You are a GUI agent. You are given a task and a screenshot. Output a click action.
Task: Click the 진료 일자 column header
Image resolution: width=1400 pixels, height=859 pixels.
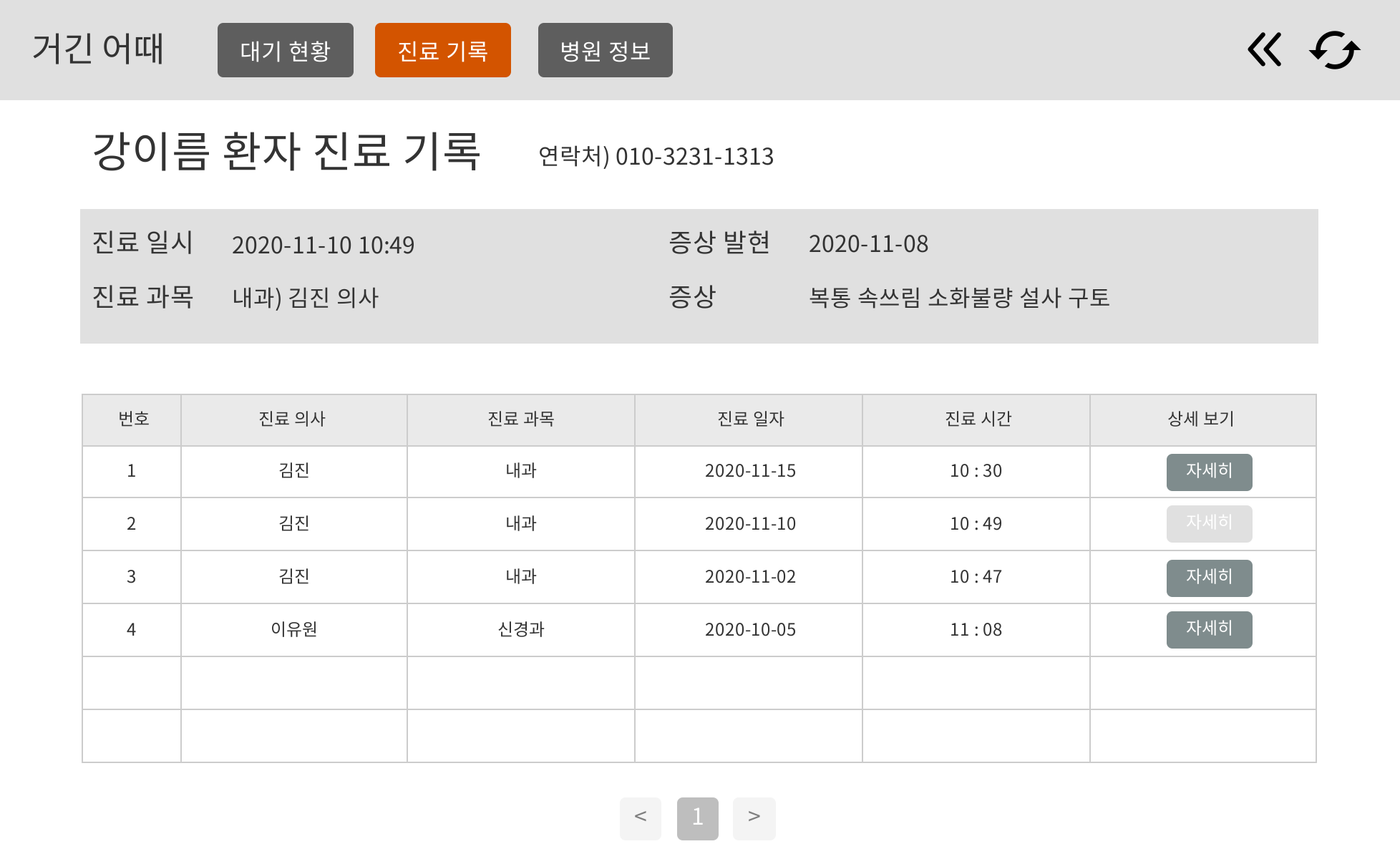pos(750,419)
